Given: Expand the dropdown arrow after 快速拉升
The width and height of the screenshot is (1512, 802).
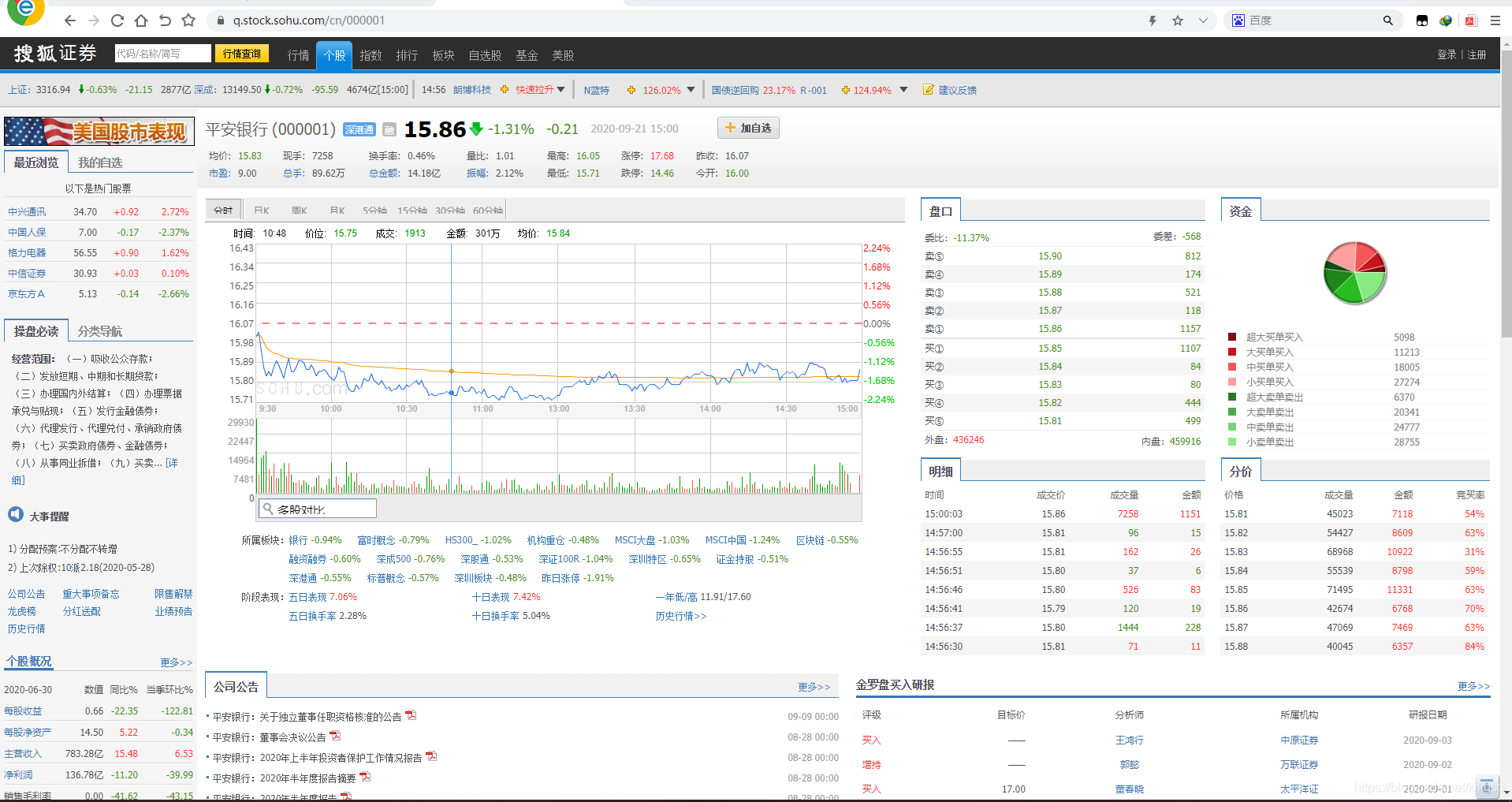Looking at the screenshot, I should [561, 90].
